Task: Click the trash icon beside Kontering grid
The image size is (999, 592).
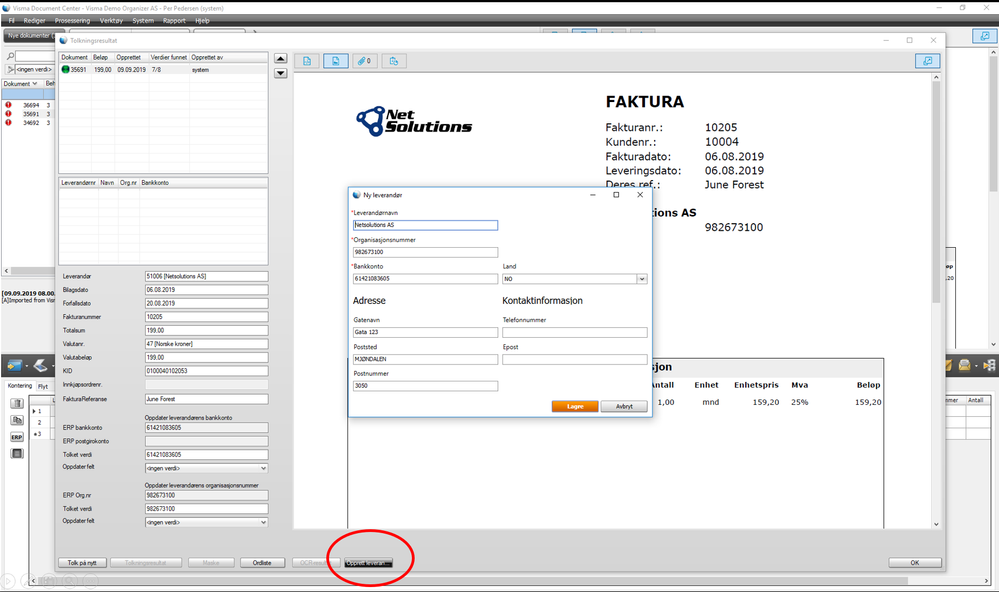Action: pyautogui.click(x=17, y=403)
